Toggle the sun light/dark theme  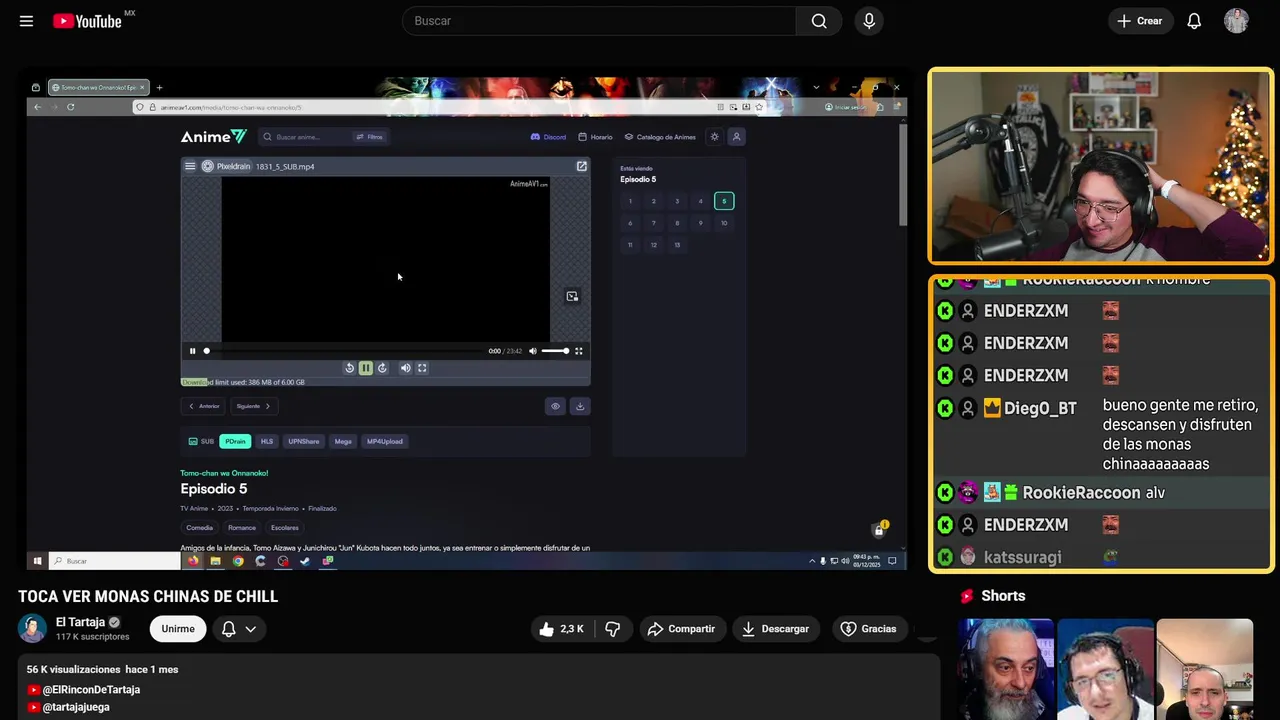[x=714, y=137]
